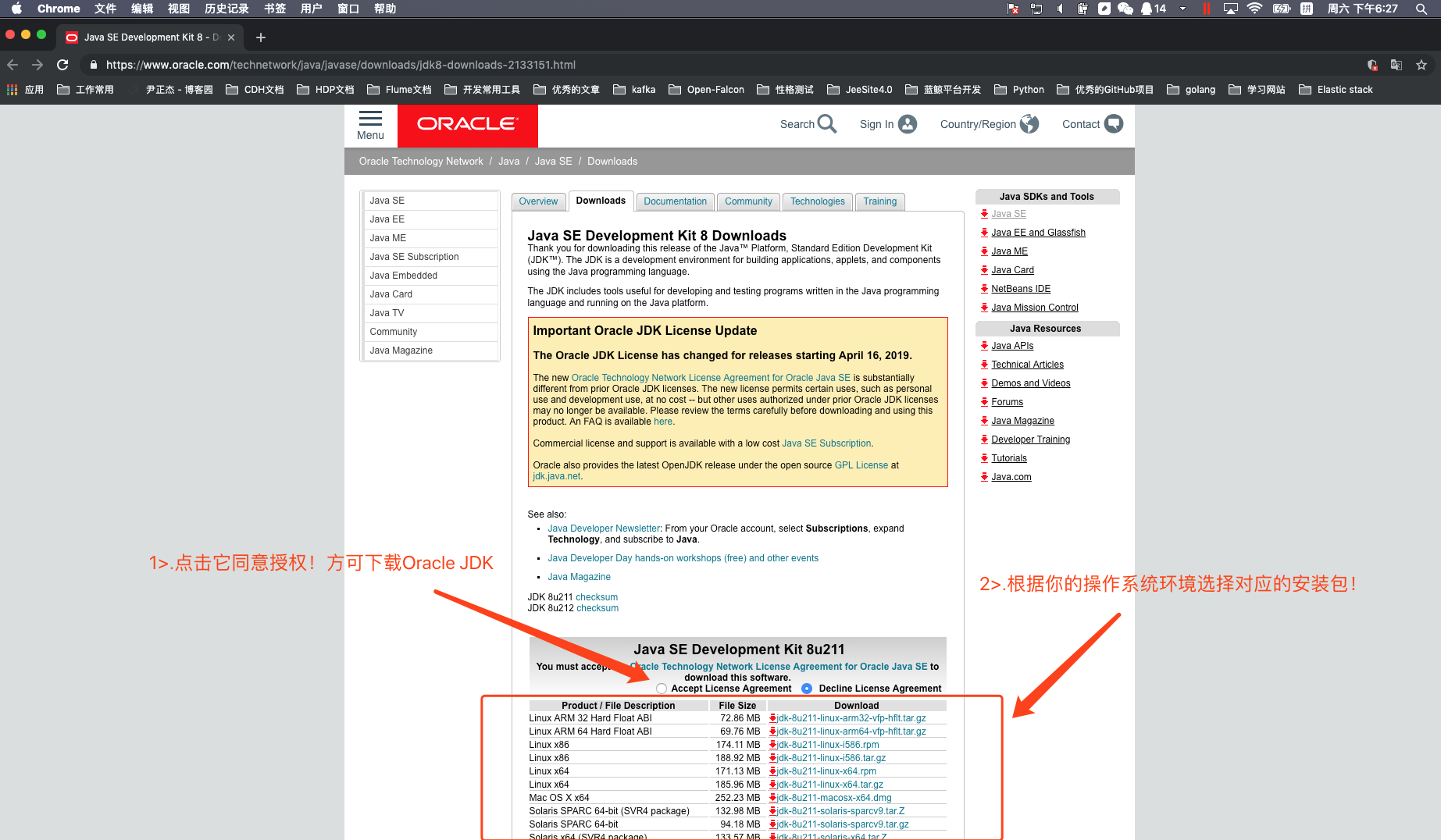Bookmark this page with star icon
This screenshot has height=840, width=1441.
1421,65
